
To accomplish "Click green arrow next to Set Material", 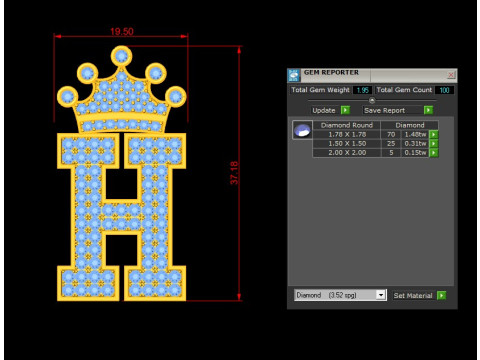I will tap(441, 295).
